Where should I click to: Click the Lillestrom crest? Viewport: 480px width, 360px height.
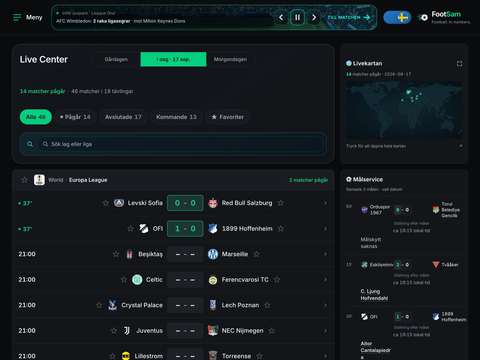pos(126,356)
